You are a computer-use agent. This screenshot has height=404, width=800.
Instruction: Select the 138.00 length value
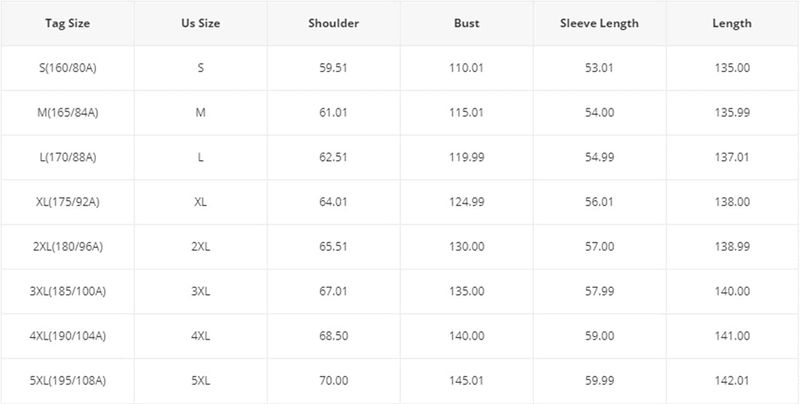click(x=732, y=202)
